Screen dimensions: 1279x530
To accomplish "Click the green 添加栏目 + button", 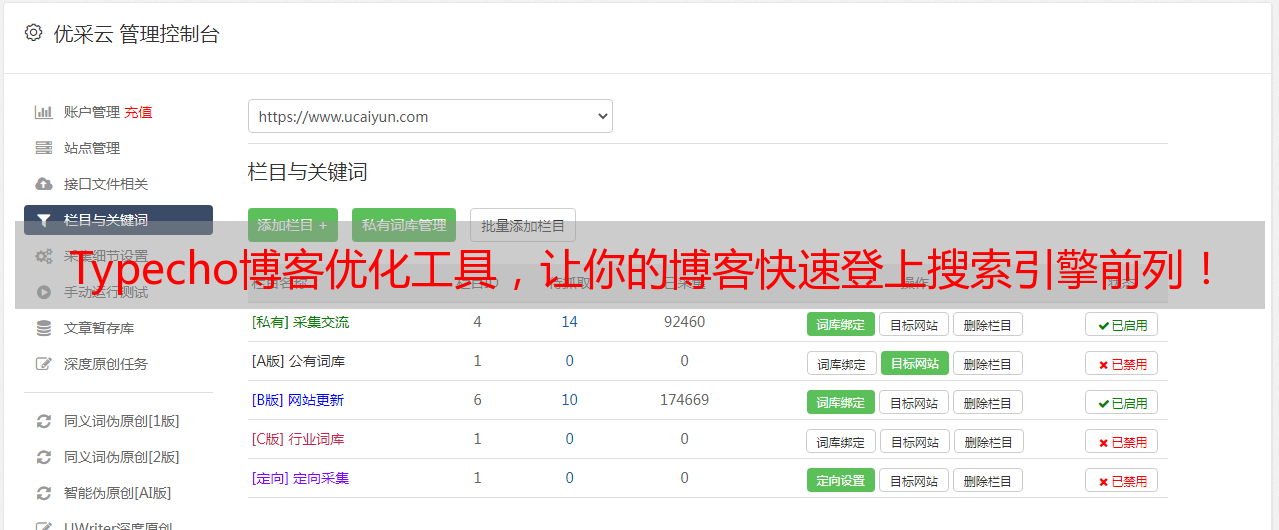I will (x=293, y=225).
